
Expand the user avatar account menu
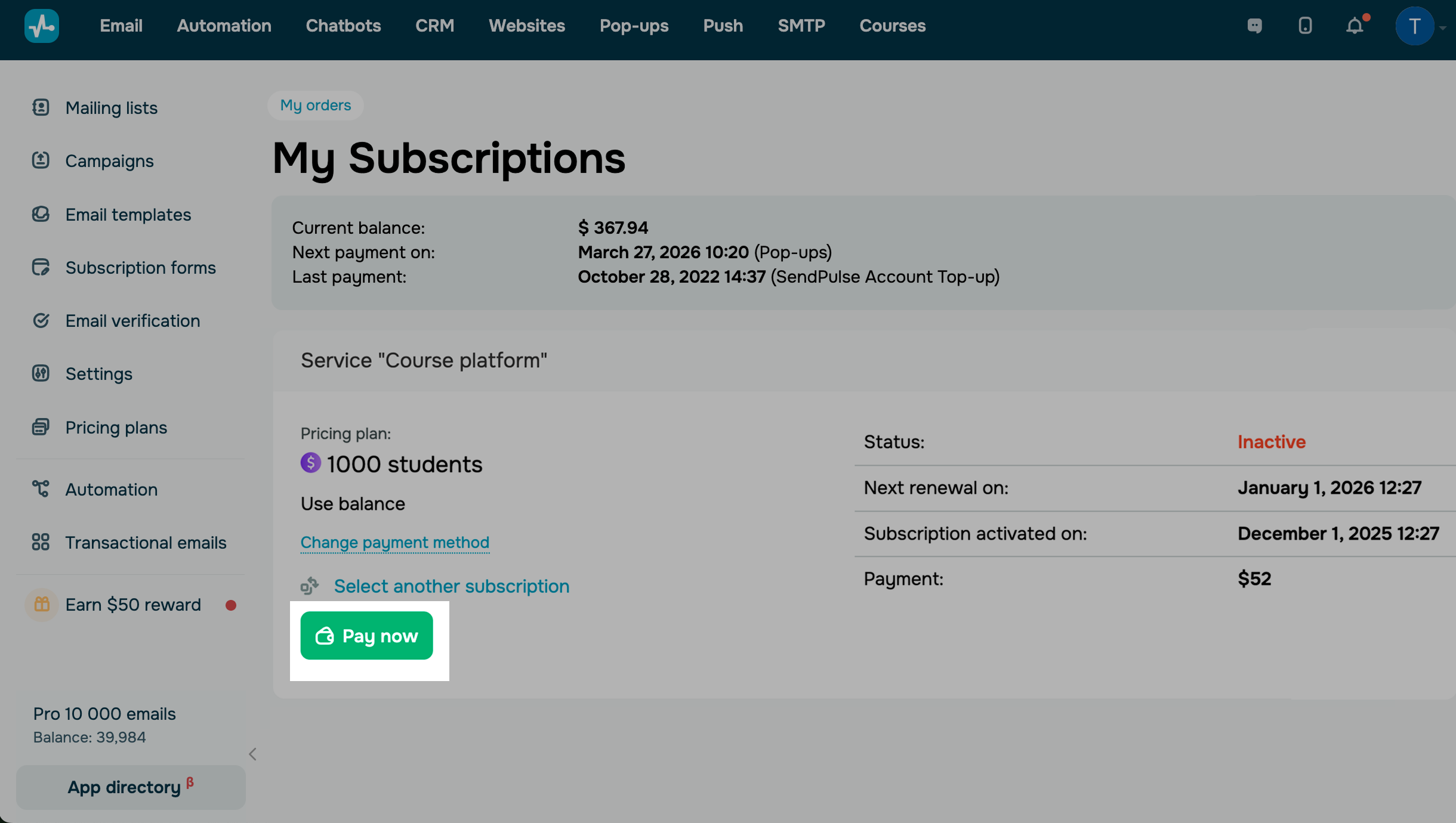pyautogui.click(x=1415, y=26)
